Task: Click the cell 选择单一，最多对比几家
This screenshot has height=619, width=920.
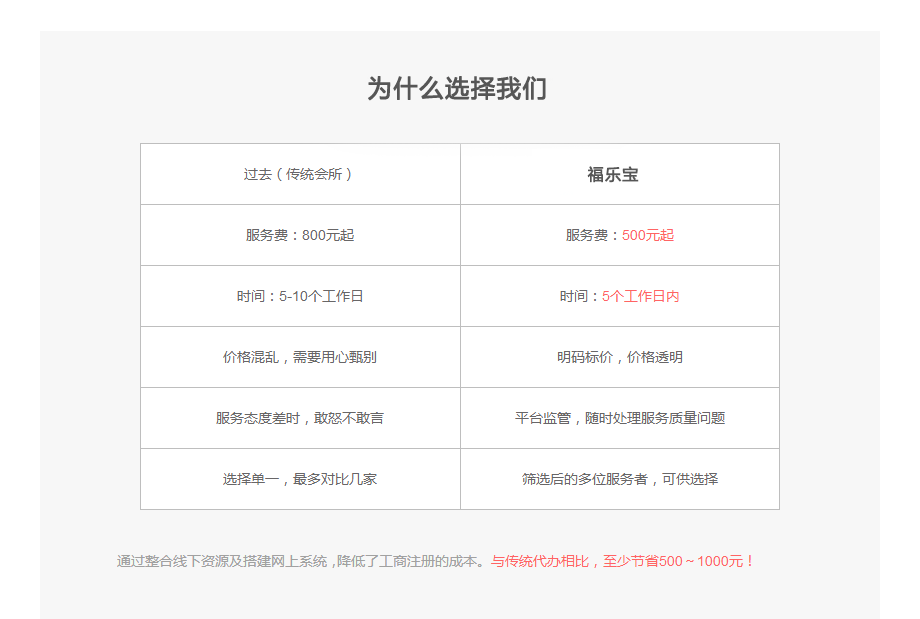Action: point(300,479)
